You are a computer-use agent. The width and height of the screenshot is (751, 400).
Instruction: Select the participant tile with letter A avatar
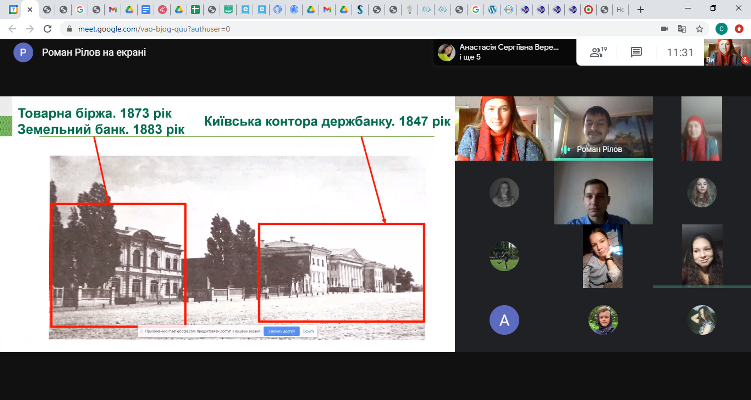[x=504, y=320]
